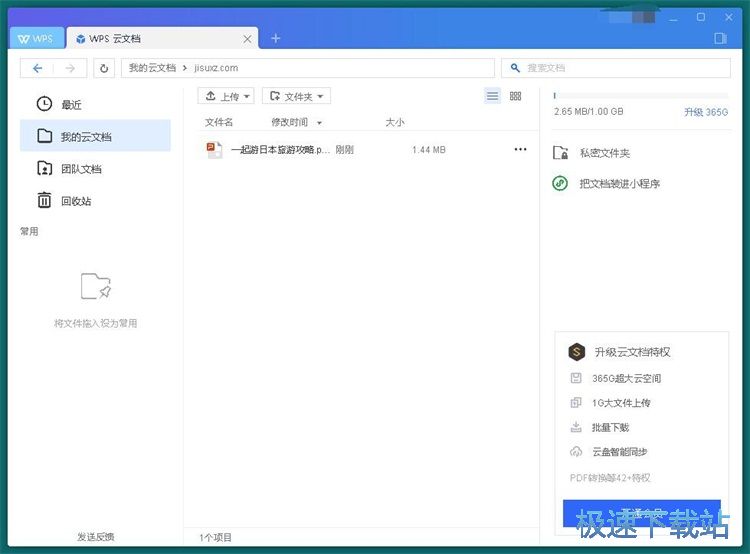Click the pinned folder placeholder icon
The width and height of the screenshot is (750, 554).
pyautogui.click(x=96, y=286)
